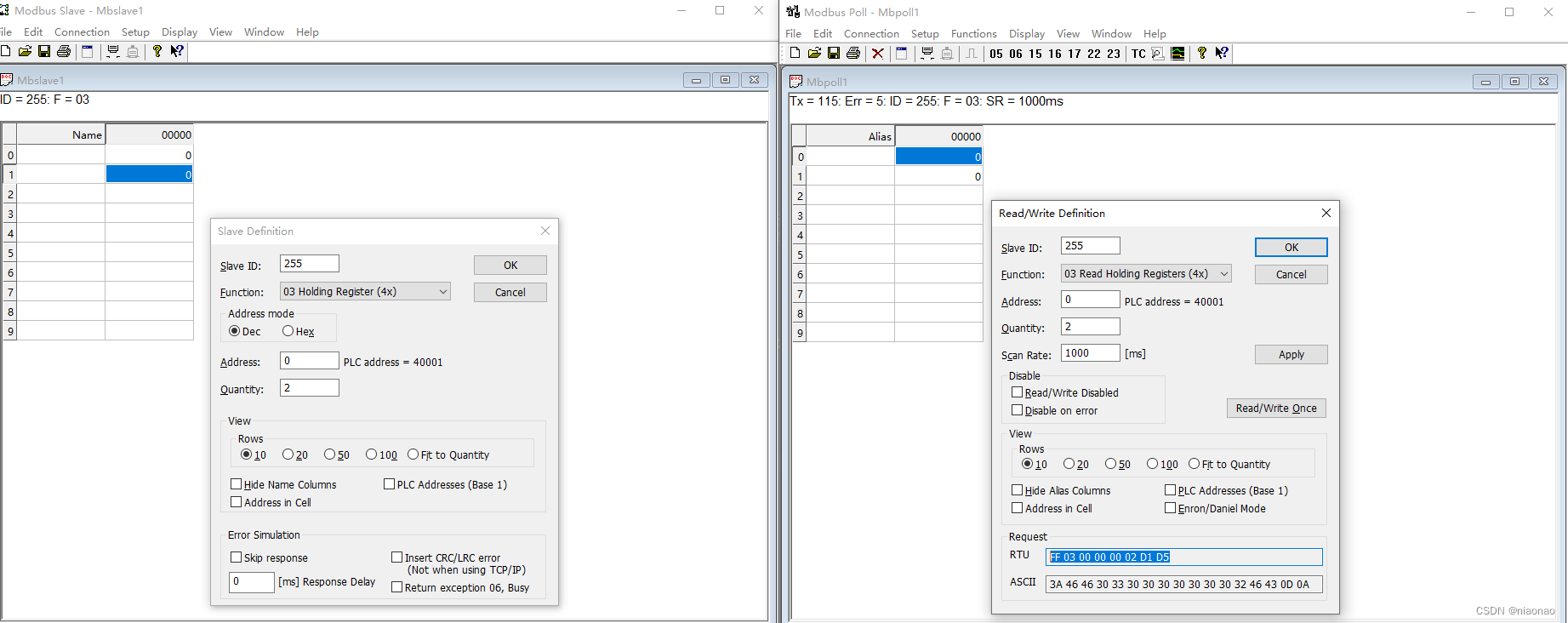Save the Mbpoll1 document via the toolbar disk icon

[834, 53]
